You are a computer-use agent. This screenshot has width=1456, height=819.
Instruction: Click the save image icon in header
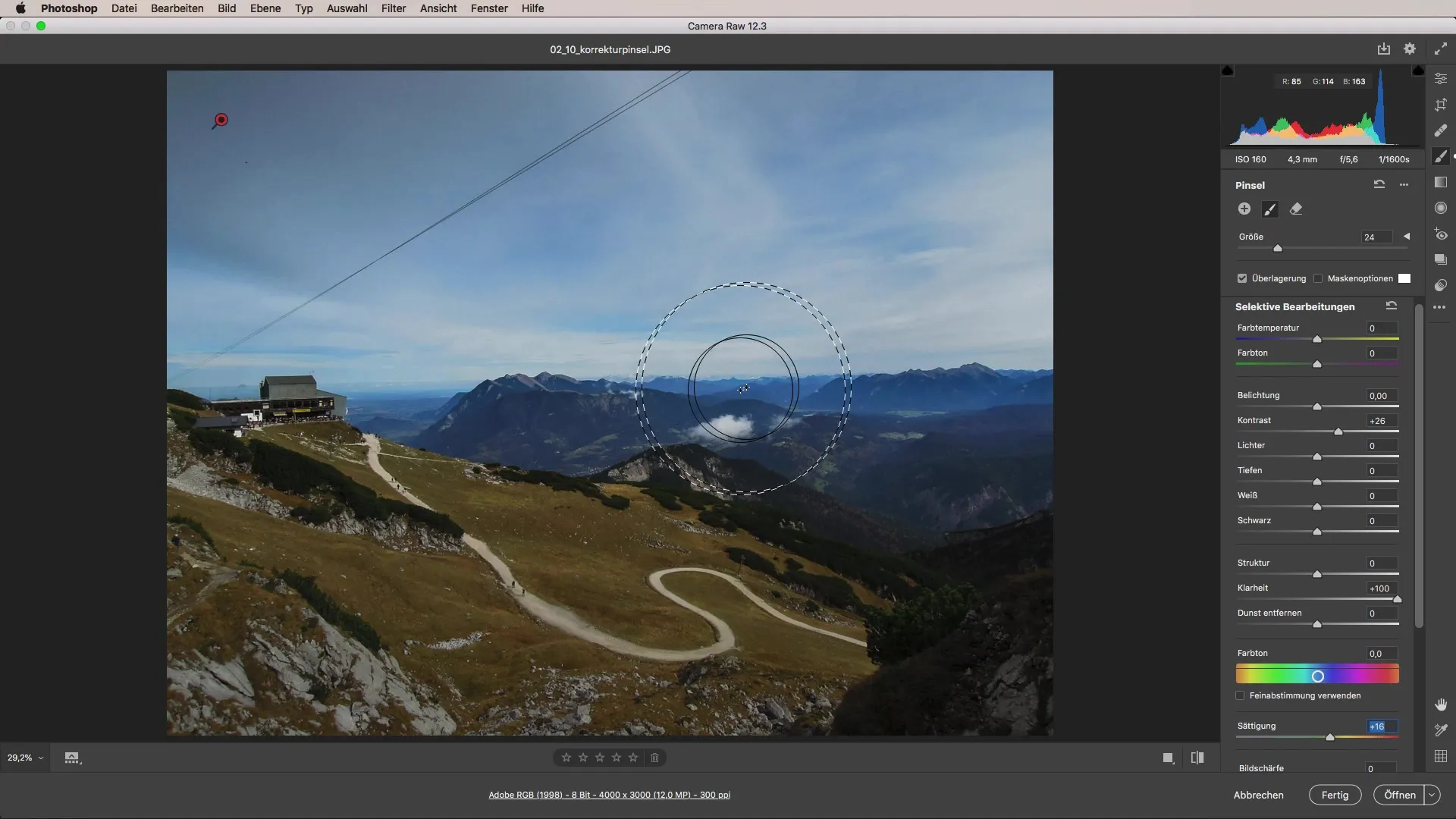[x=1384, y=49]
